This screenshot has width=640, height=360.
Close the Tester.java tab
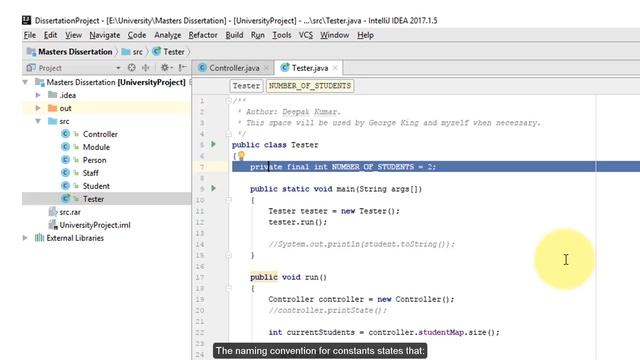[335, 68]
